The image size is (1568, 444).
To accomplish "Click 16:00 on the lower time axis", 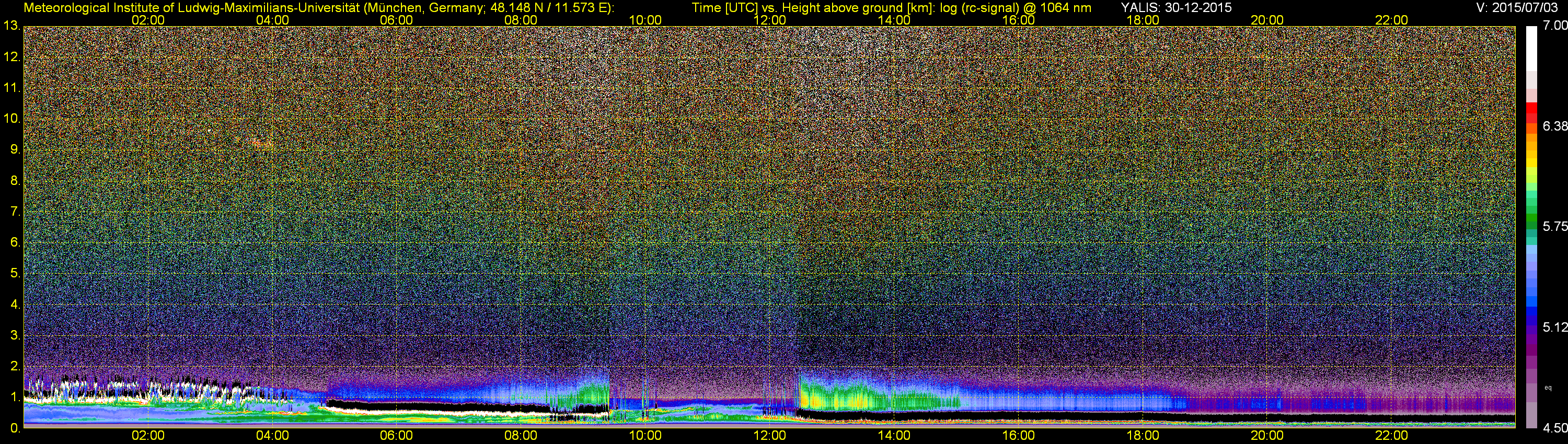I will (x=1018, y=436).
